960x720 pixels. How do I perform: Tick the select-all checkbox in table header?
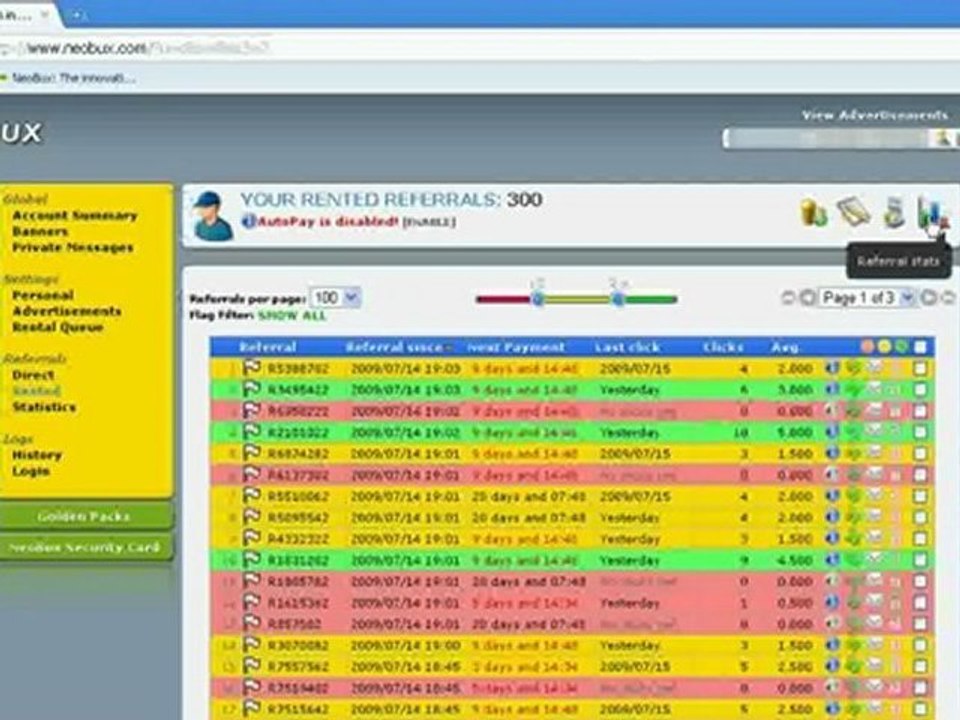pos(920,347)
